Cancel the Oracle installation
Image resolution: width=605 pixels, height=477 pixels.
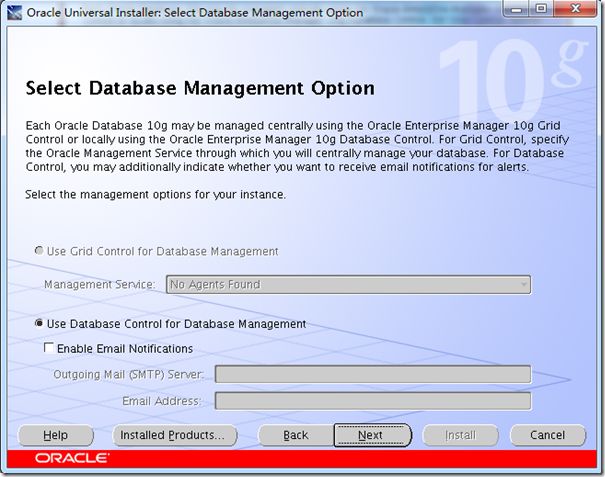tap(548, 435)
